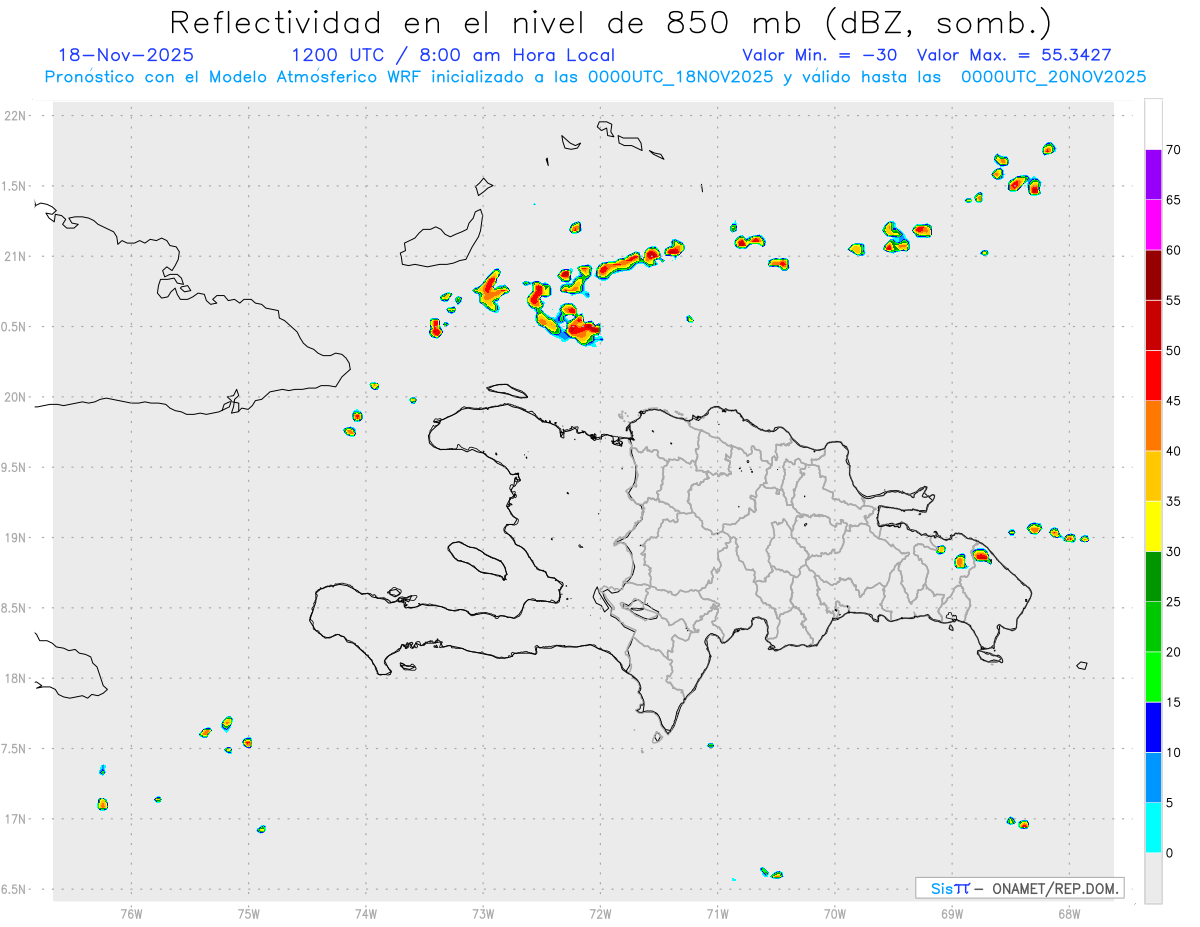Click the orange 40-45 dBZ colorbar segment
Image resolution: width=1200 pixels, height=927 pixels.
click(x=1153, y=426)
